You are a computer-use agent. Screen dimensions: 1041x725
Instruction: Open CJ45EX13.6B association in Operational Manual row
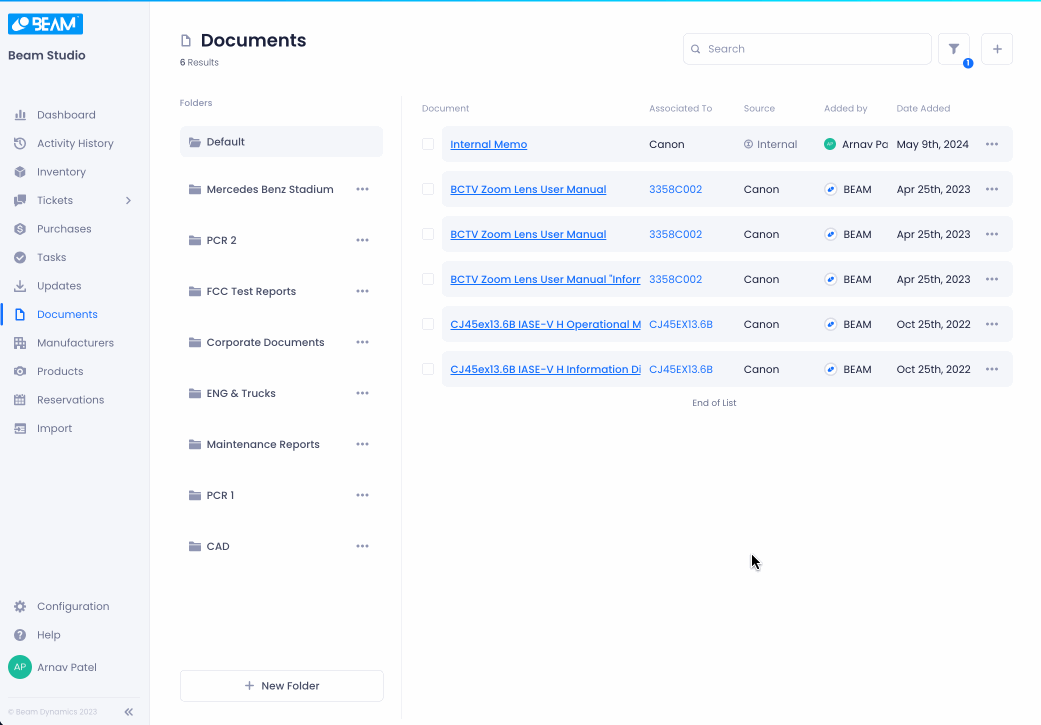click(681, 324)
